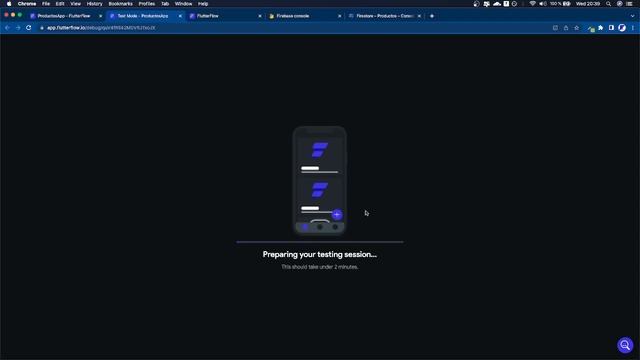Open the Tab menu

point(165,4)
